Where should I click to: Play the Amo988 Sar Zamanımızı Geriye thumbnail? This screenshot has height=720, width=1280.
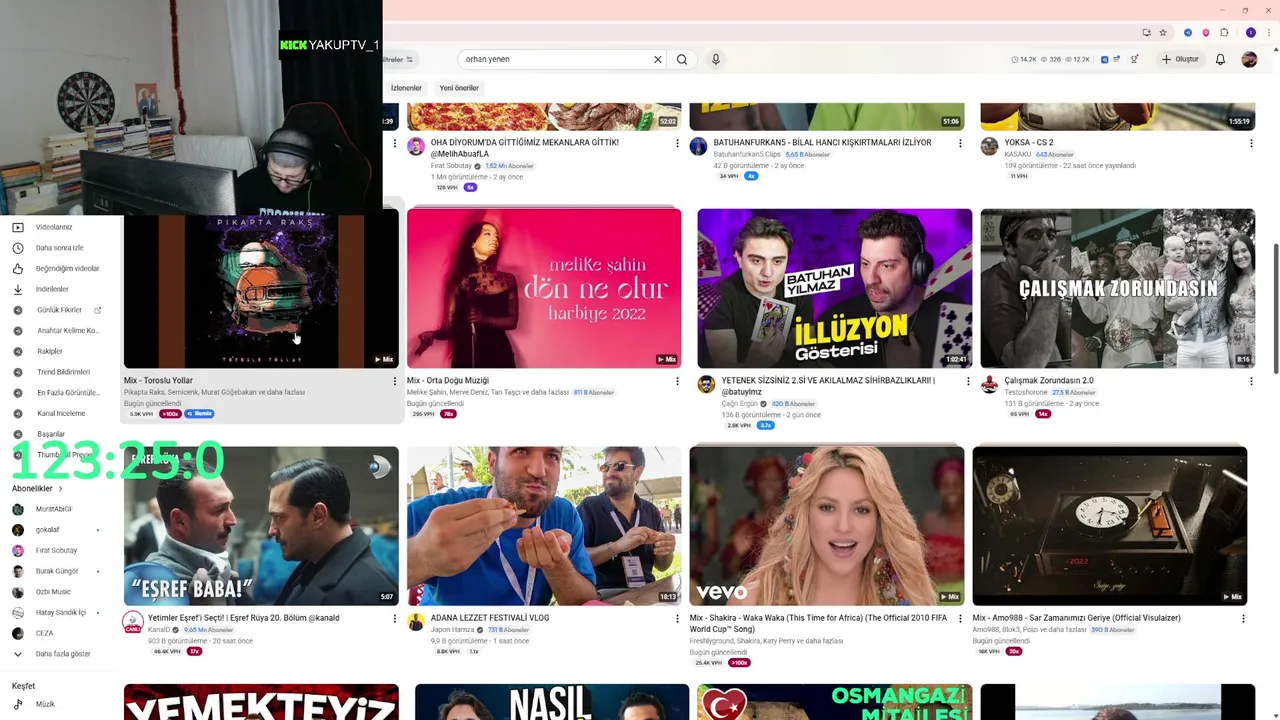click(x=1110, y=525)
